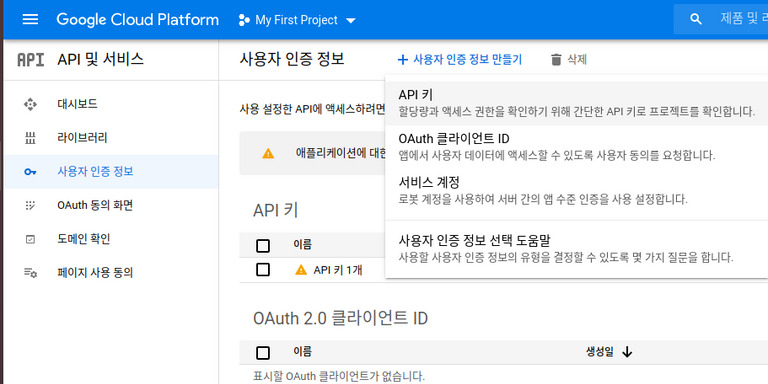
Task: Click the 사용자 인증 정보 page title
Action: 292,59
